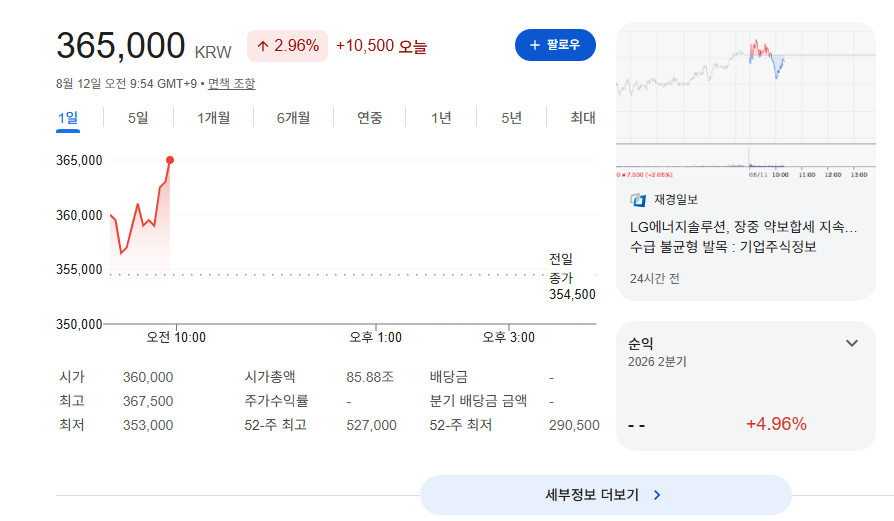Image resolution: width=894 pixels, height=521 pixels.
Task: Click the 팔로우 follow button
Action: pyautogui.click(x=555, y=45)
